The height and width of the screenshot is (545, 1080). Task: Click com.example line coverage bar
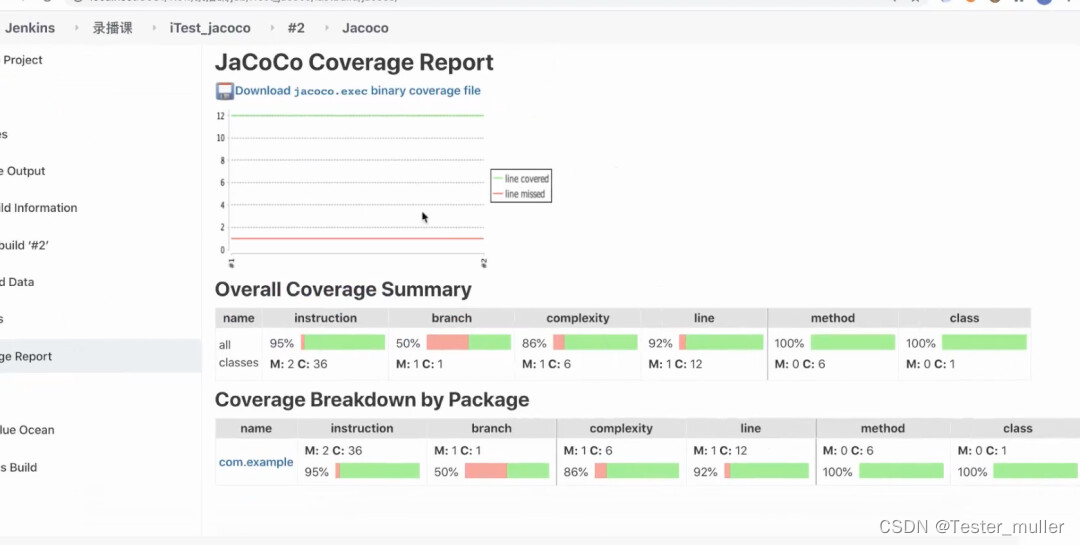pos(767,471)
